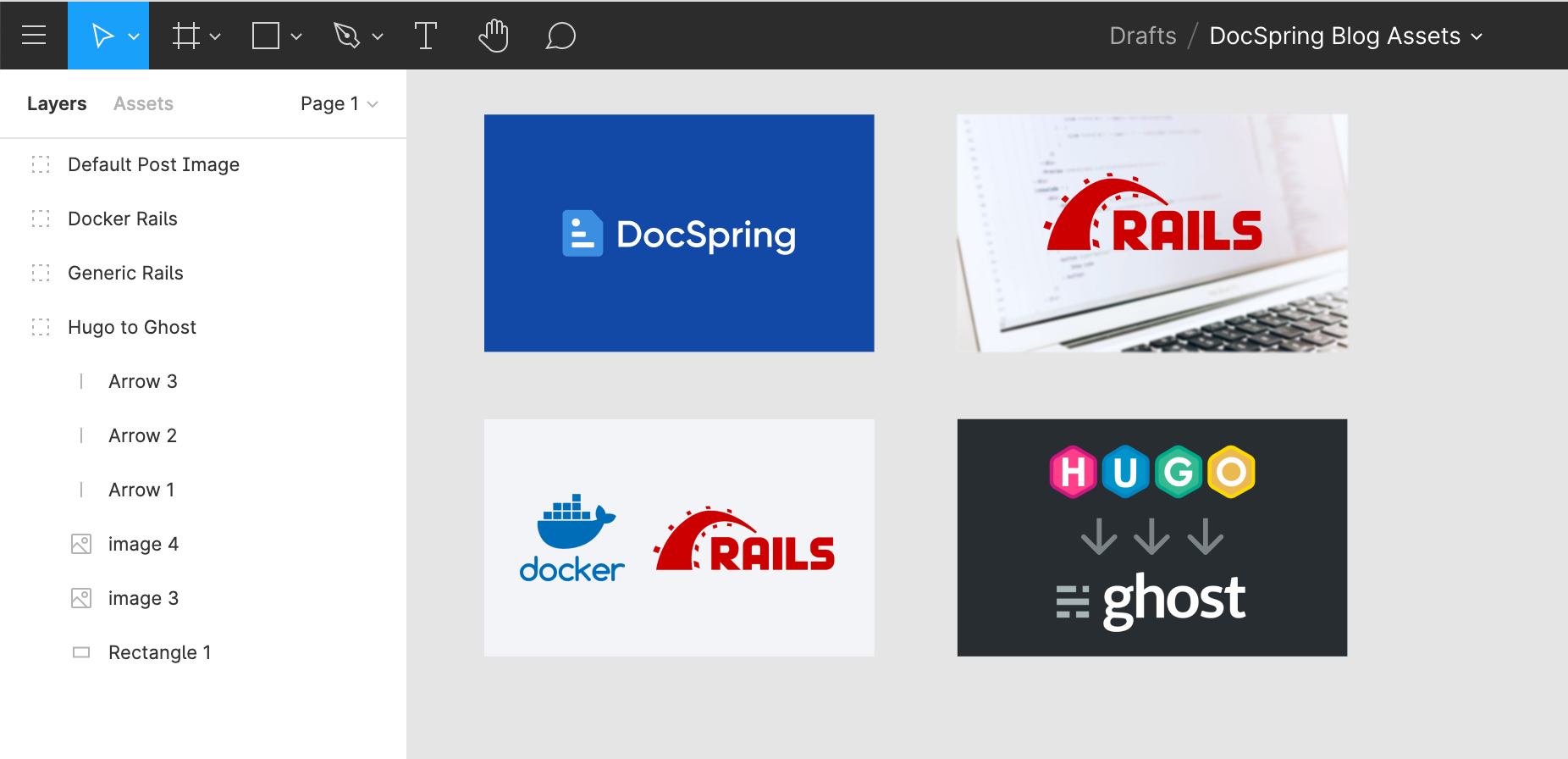1568x759 pixels.
Task: Expand shape tools dropdown chevron
Action: point(296,36)
